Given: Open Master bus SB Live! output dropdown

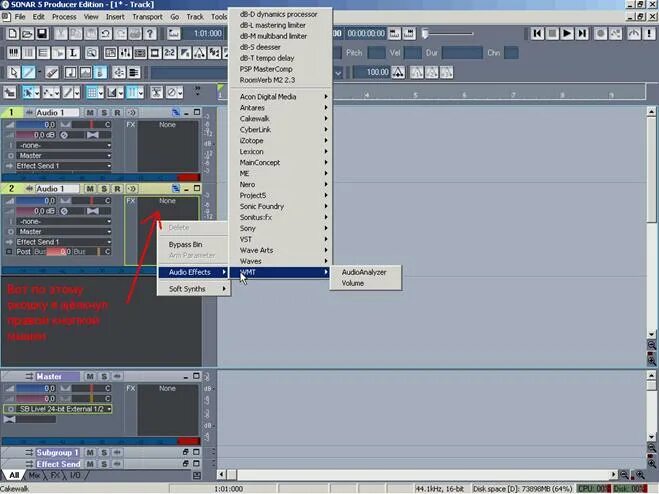Looking at the screenshot, I should [x=58, y=409].
